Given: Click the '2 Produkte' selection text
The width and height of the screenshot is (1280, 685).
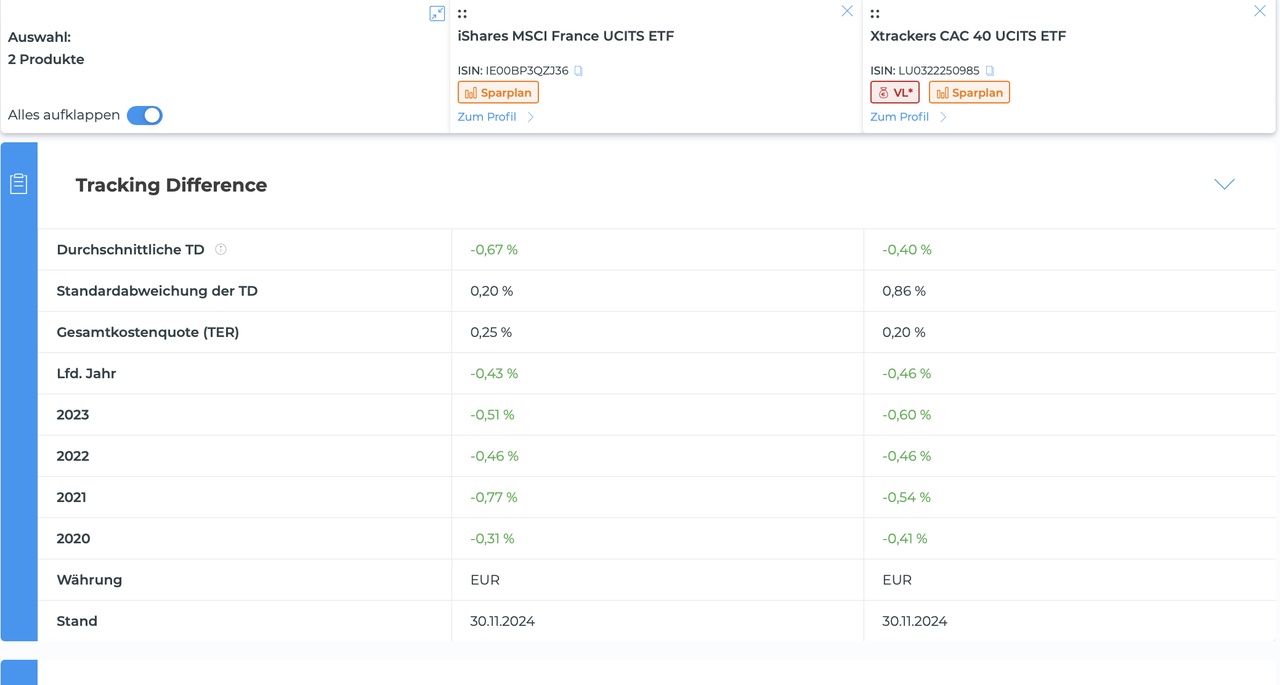Looking at the screenshot, I should (46, 59).
